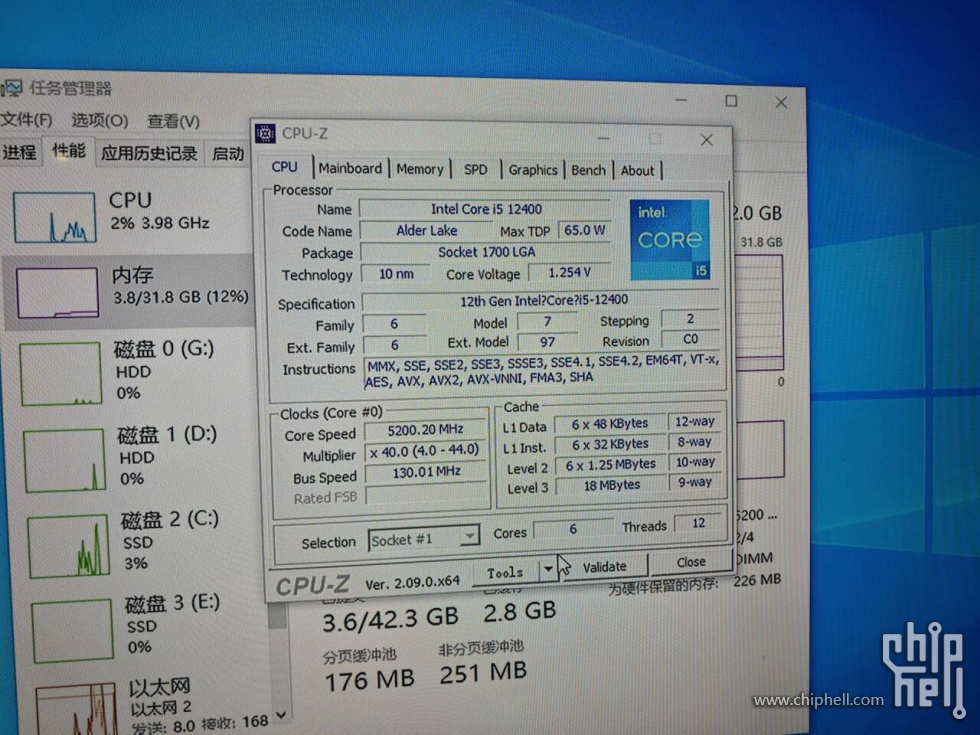The height and width of the screenshot is (735, 980).
Task: Switch to the Graphics tab in CPU-Z
Action: [532, 170]
